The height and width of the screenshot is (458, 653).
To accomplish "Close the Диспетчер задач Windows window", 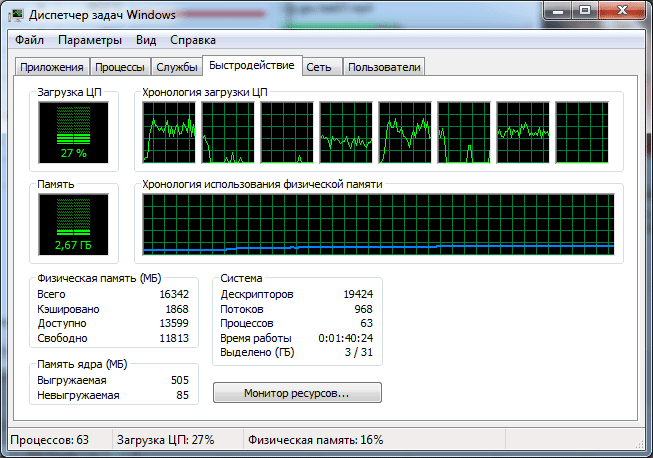I will click(622, 10).
